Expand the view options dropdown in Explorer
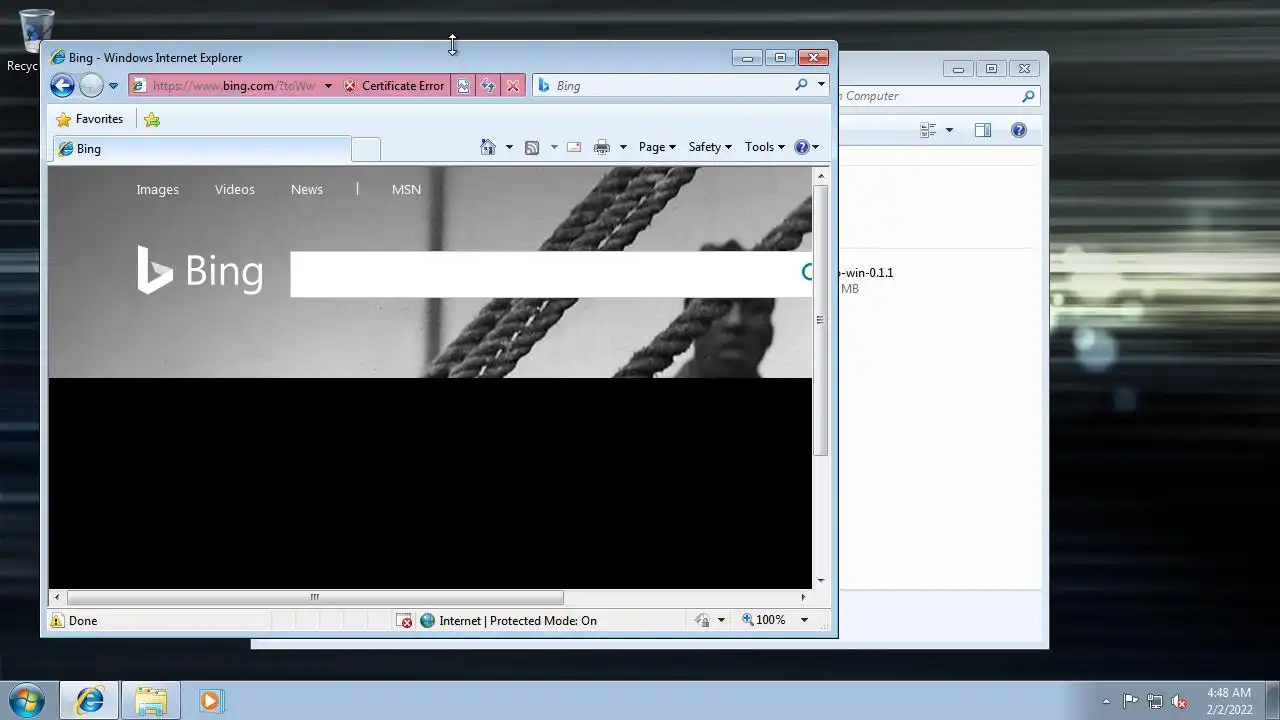This screenshot has width=1280, height=720. (x=949, y=130)
